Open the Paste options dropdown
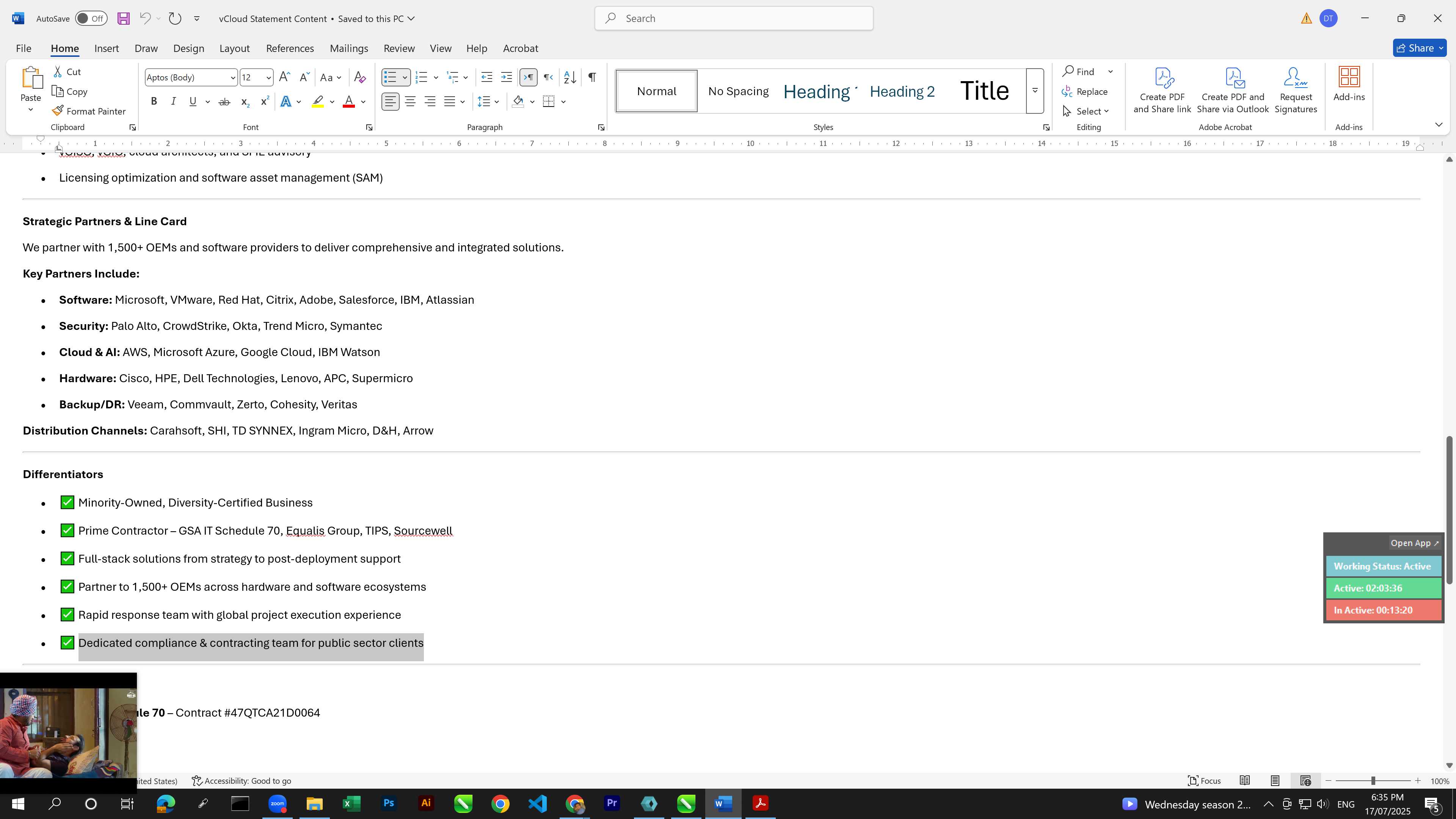1456x819 pixels. point(30,110)
